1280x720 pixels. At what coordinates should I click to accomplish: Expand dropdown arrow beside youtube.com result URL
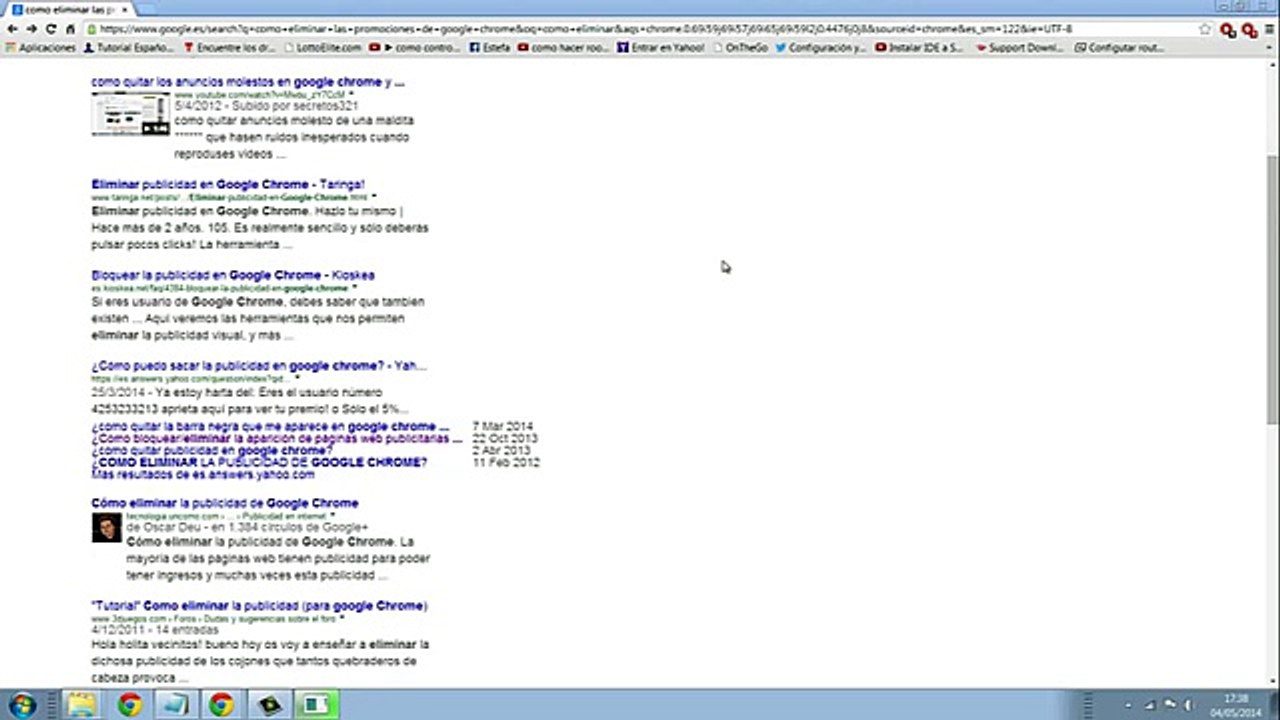click(351, 94)
